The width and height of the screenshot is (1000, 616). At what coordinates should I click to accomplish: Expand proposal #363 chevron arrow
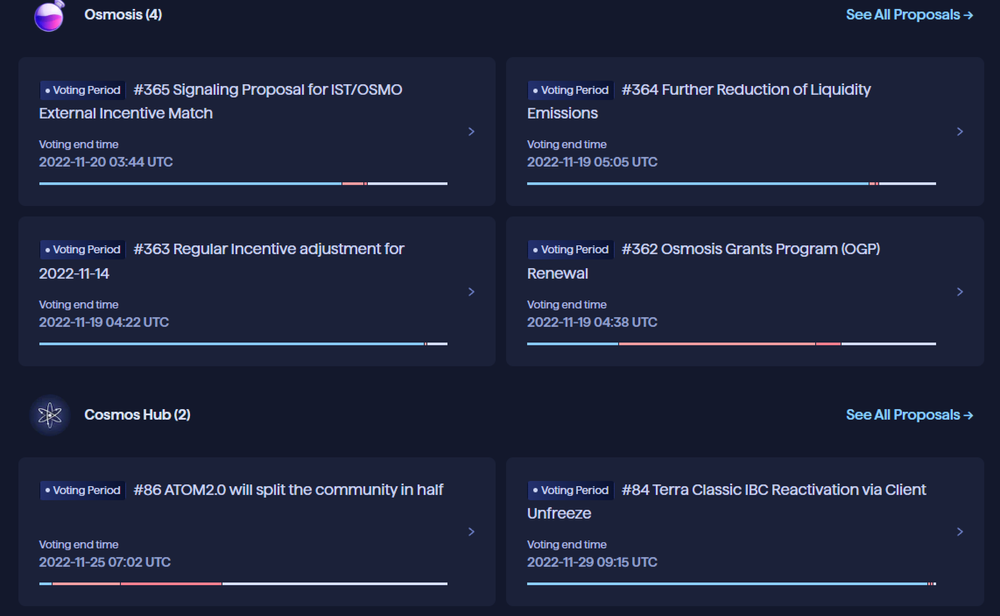(x=471, y=291)
